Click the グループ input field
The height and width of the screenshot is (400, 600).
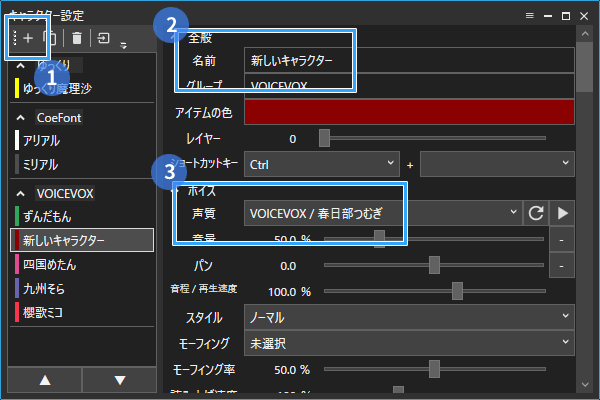(x=409, y=85)
